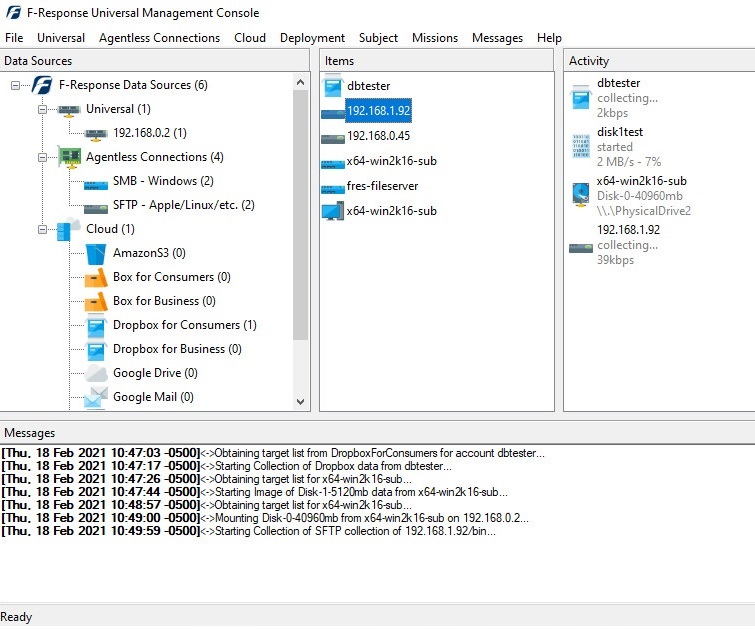
Task: Click the Cloud category icon
Action: tap(68, 229)
